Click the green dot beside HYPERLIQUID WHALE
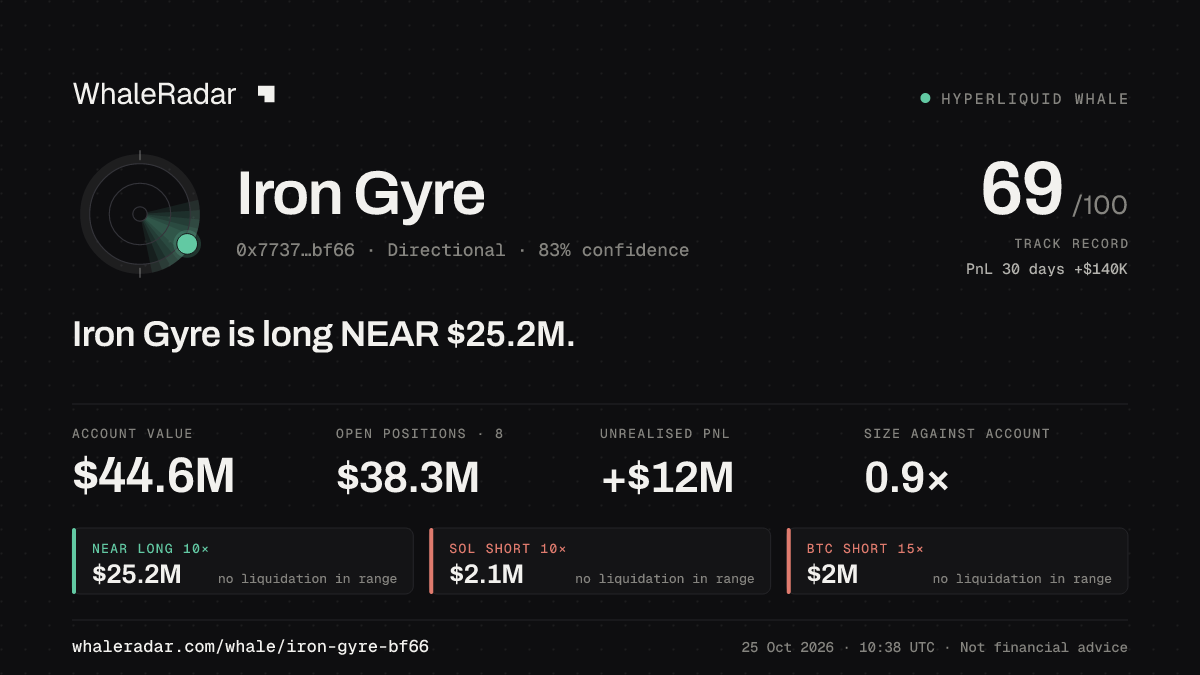The image size is (1200, 675). tap(925, 98)
